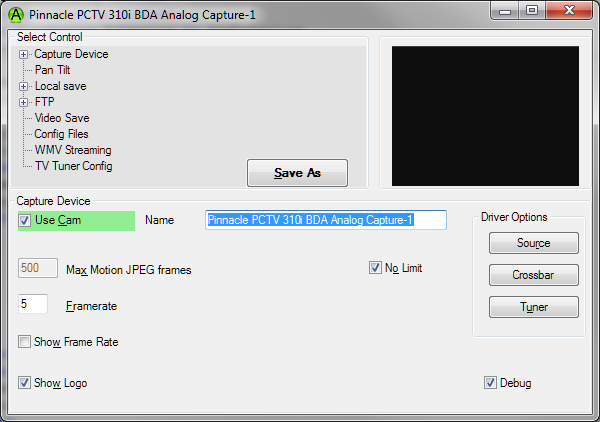The width and height of the screenshot is (600, 422).
Task: Open the Crossbar driver options
Action: click(534, 275)
